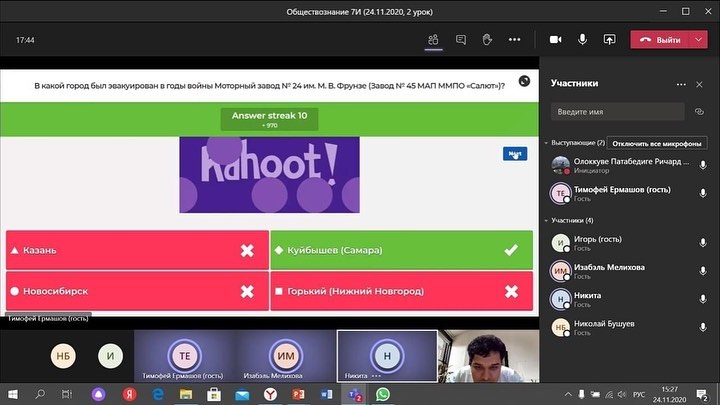Open more actions ellipsis in toolbar
Image resolution: width=720 pixels, height=405 pixels.
tap(514, 40)
